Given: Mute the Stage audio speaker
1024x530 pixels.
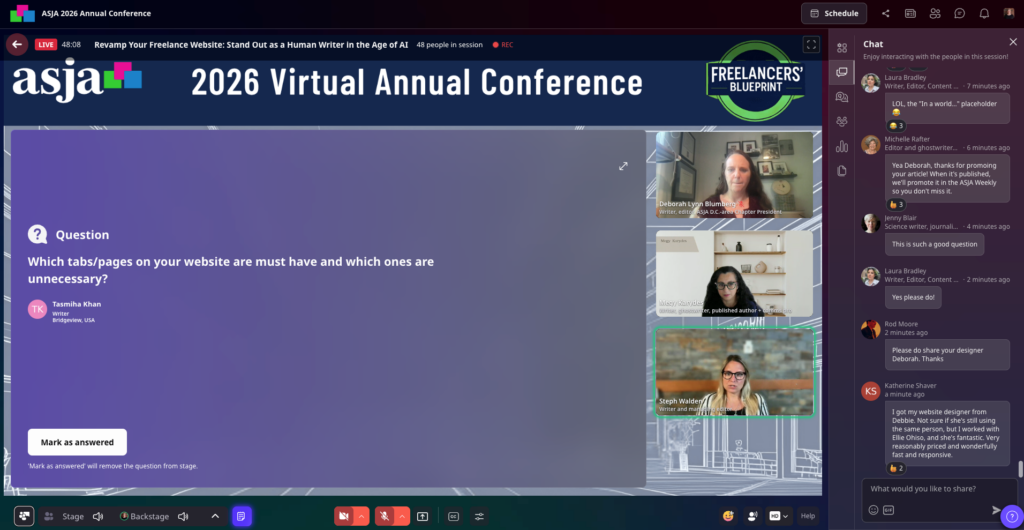Looking at the screenshot, I should click(x=98, y=516).
